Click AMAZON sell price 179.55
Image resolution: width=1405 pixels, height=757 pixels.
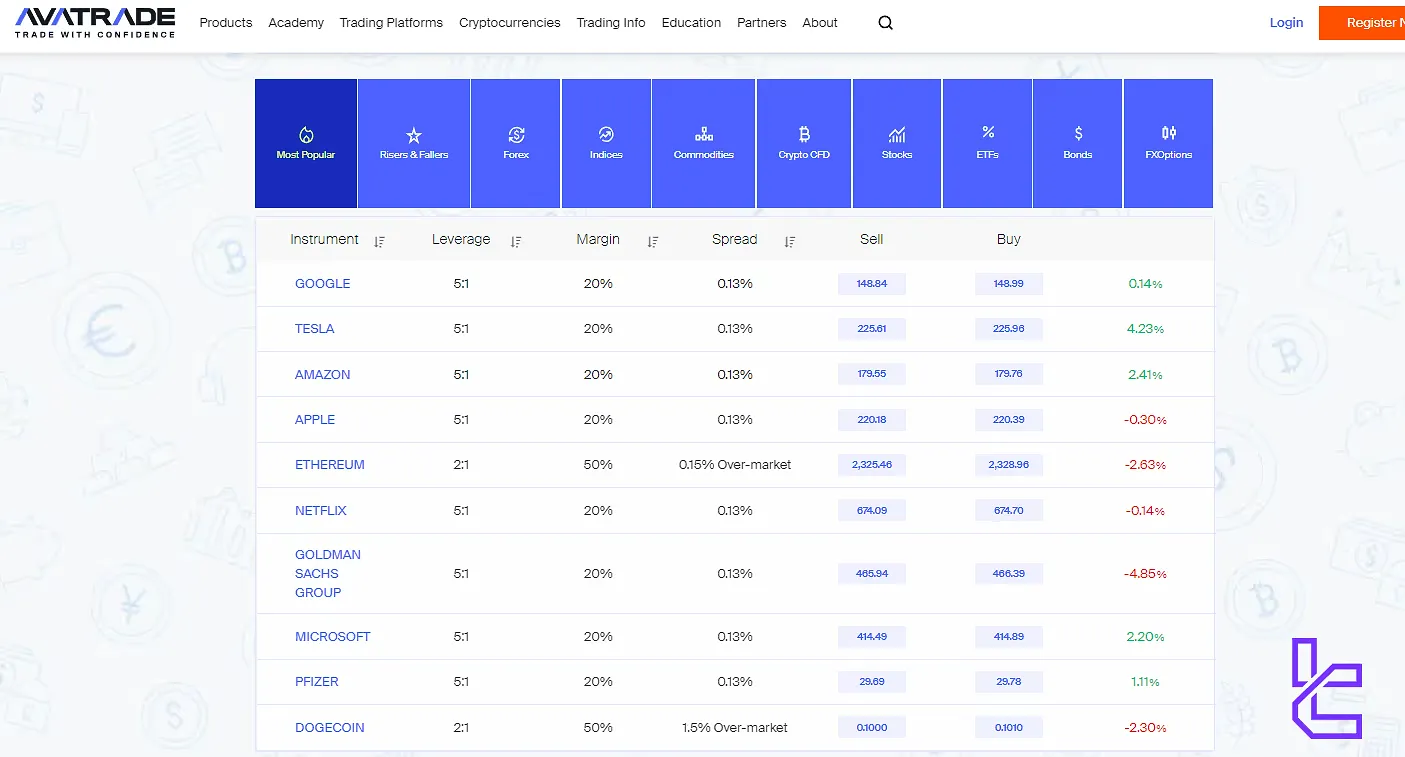pos(872,375)
